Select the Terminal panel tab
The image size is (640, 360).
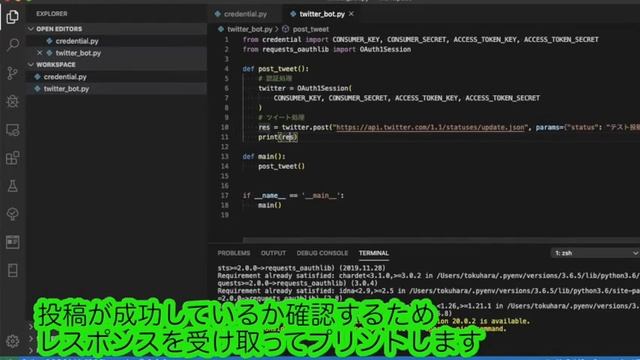pyautogui.click(x=373, y=253)
